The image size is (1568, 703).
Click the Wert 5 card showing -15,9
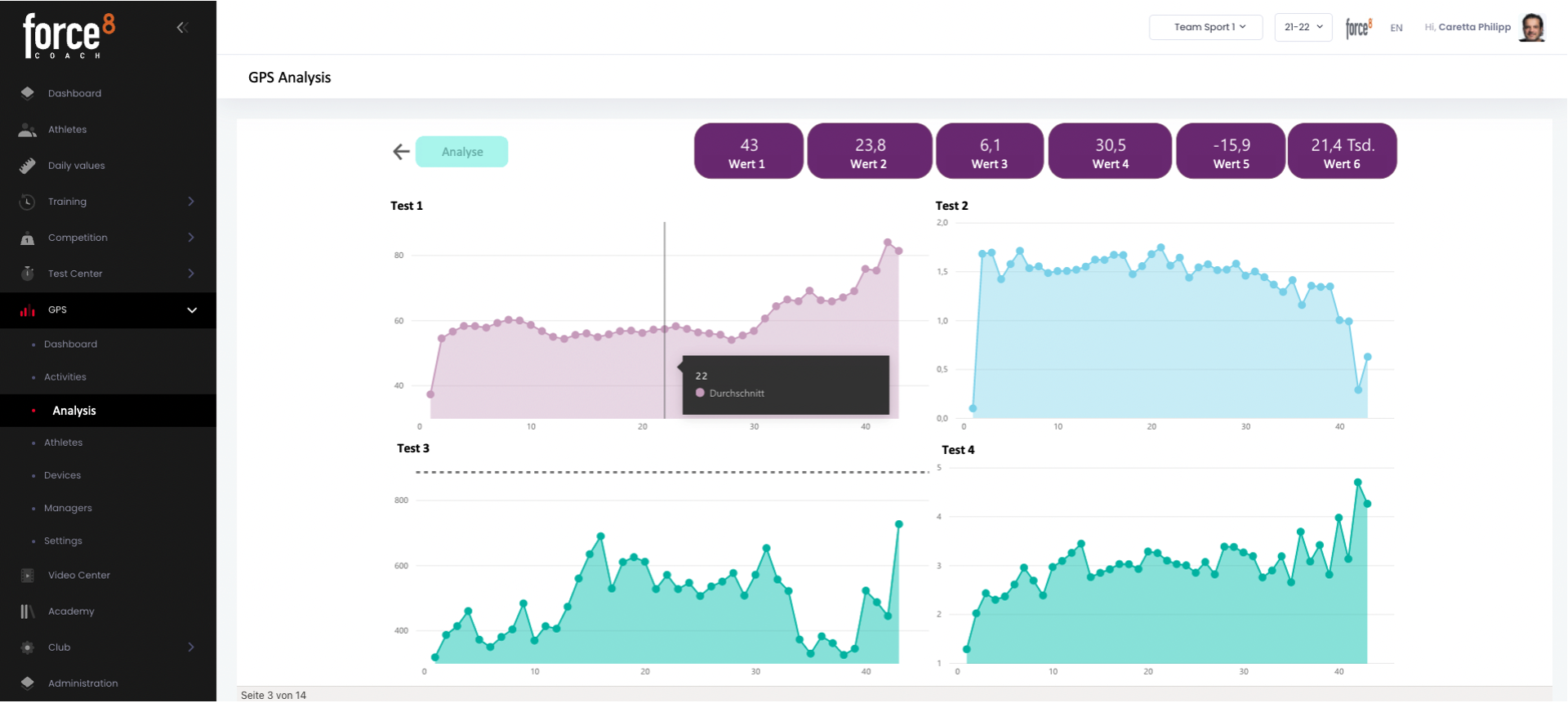coord(1231,151)
